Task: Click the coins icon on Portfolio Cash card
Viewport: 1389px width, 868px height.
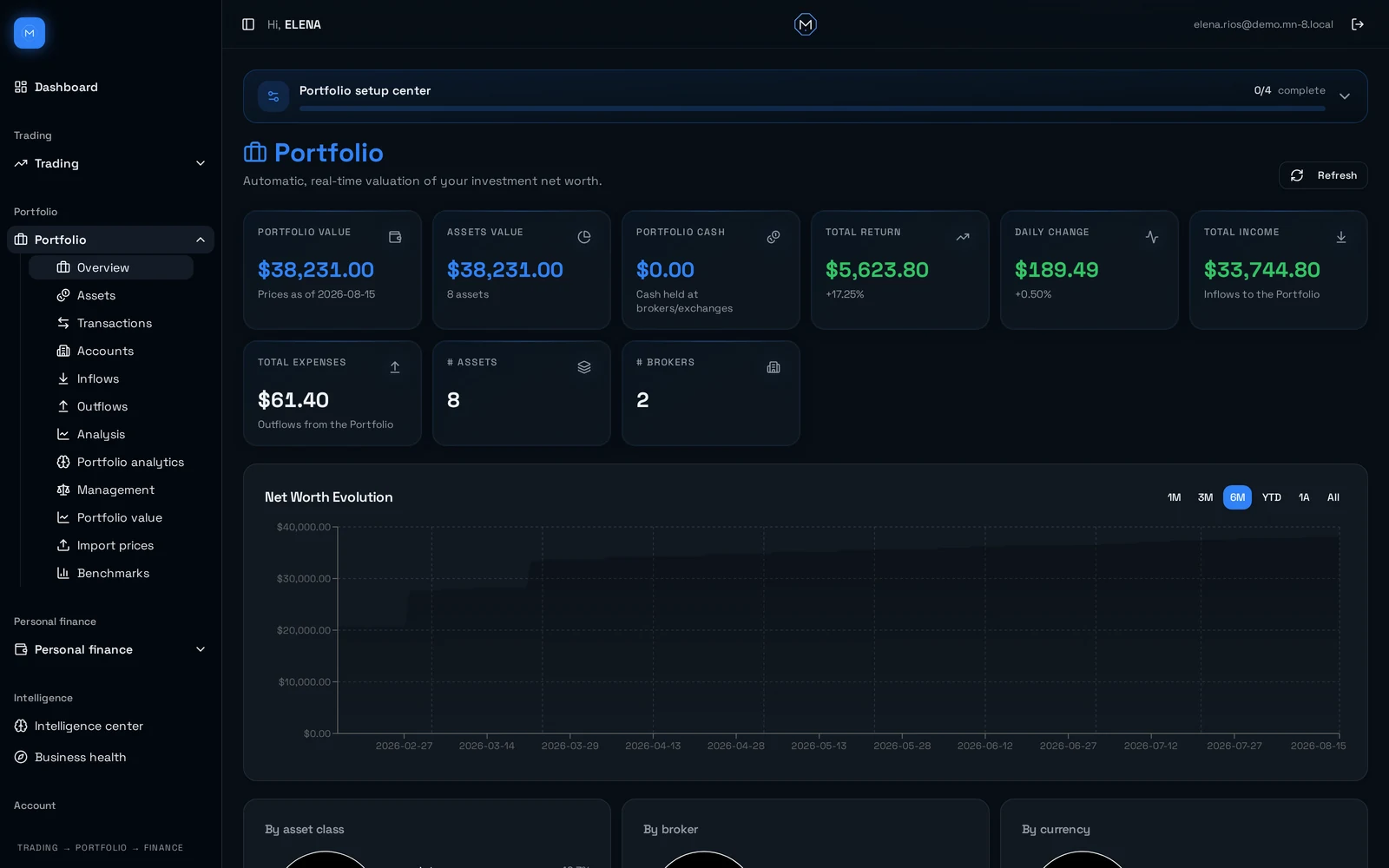Action: click(773, 237)
